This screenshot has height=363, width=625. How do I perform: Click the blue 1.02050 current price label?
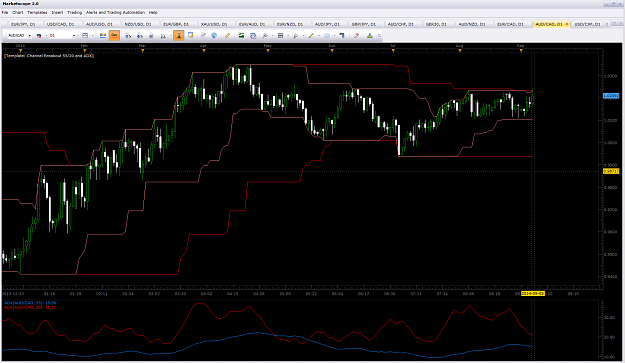click(x=611, y=96)
